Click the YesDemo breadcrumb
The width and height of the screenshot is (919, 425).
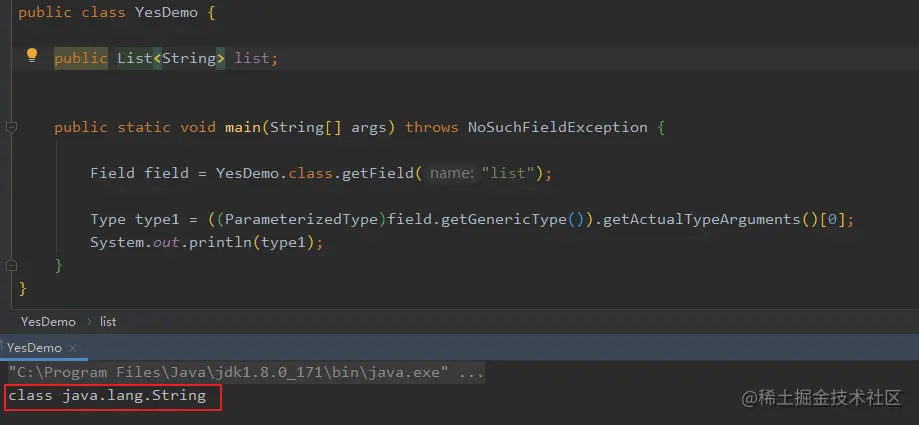tap(48, 322)
